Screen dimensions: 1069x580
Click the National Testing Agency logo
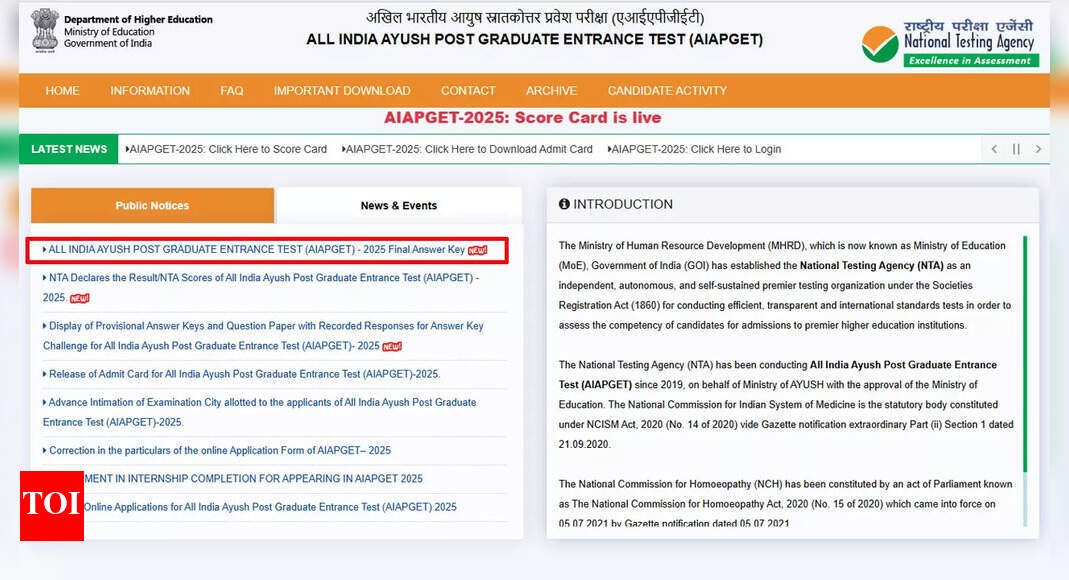pos(950,43)
